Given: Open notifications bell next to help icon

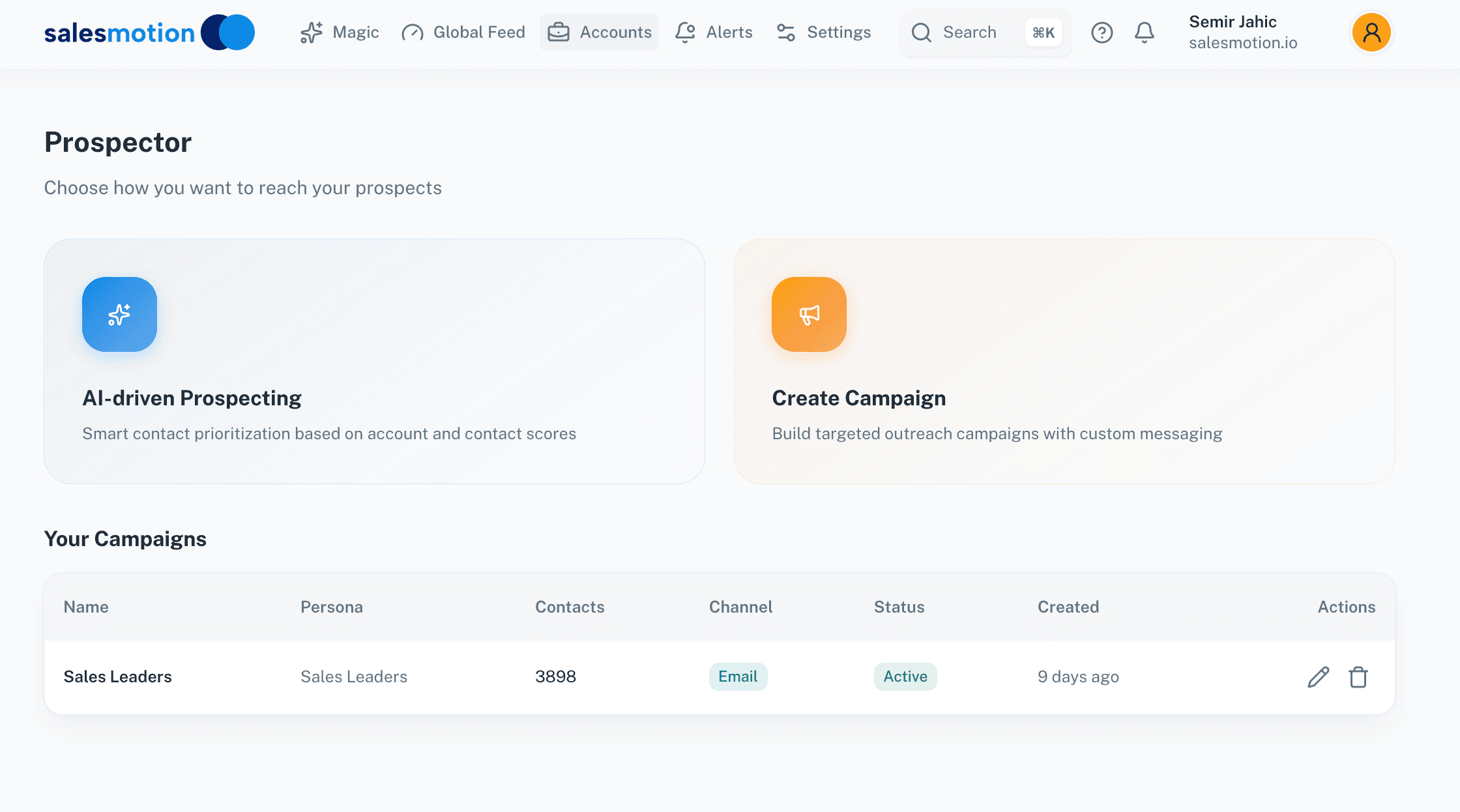Looking at the screenshot, I should [x=1144, y=33].
